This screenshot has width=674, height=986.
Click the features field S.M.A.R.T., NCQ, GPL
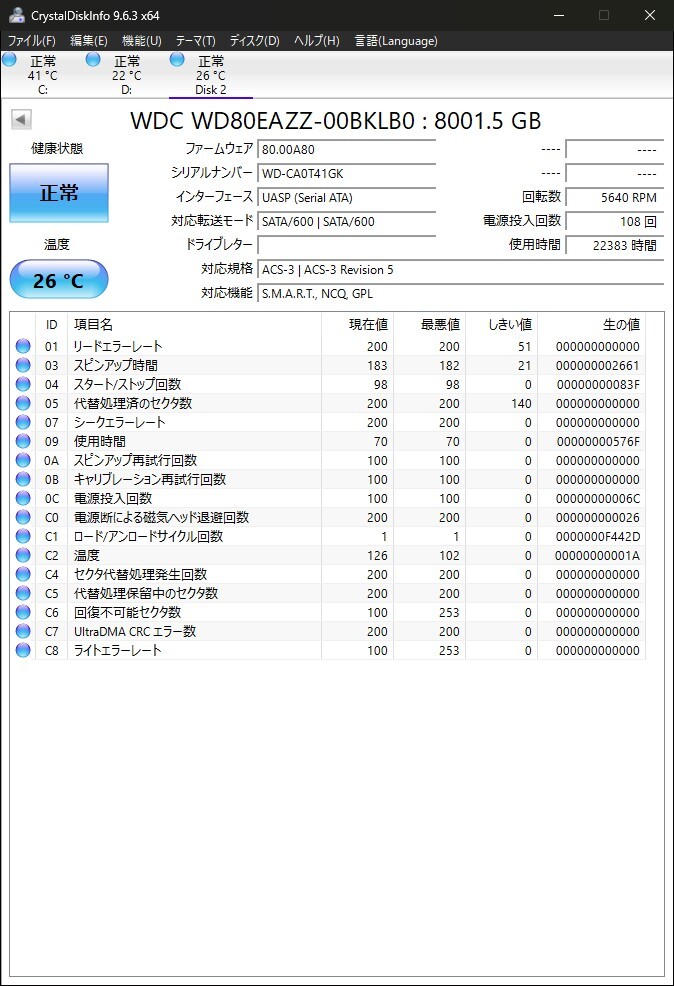[x=460, y=294]
